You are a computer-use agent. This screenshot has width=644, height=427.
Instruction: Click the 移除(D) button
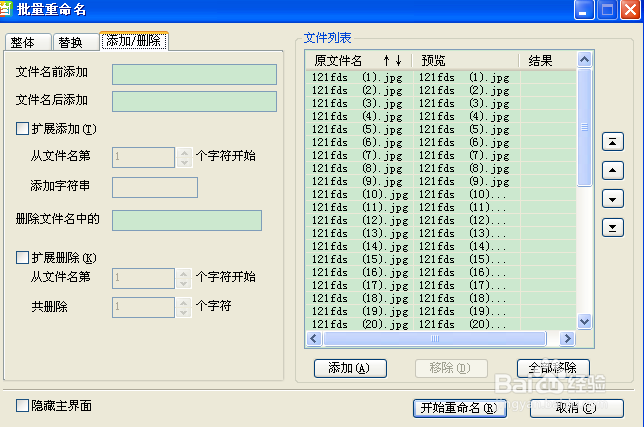click(451, 368)
